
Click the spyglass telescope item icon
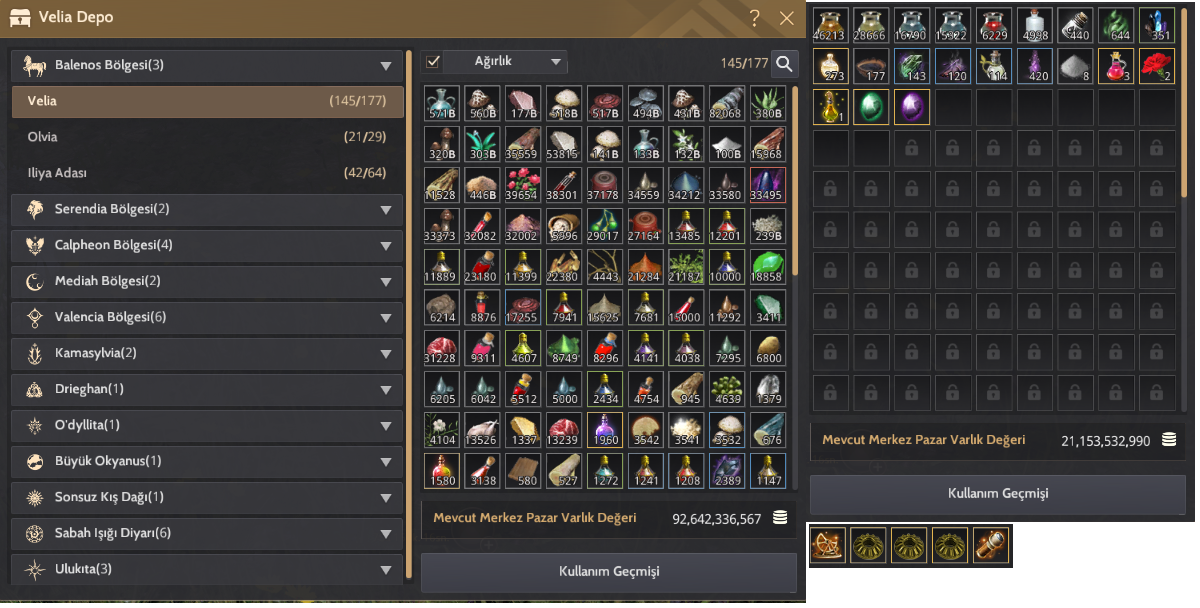click(x=991, y=545)
